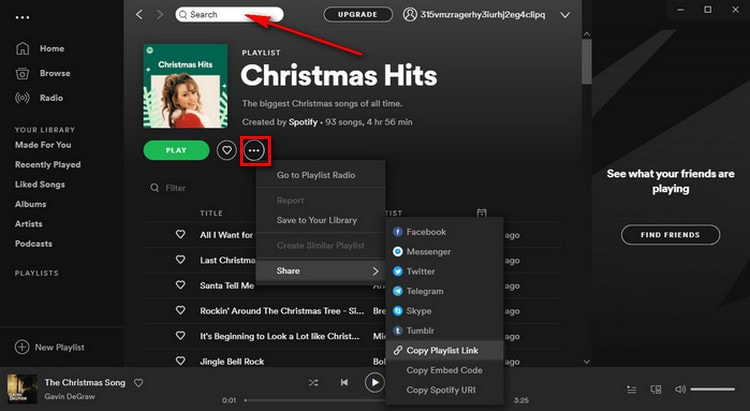Screen dimensions: 750x411
Task: Open artist Gavin DeGraw link
Action: [x=70, y=396]
